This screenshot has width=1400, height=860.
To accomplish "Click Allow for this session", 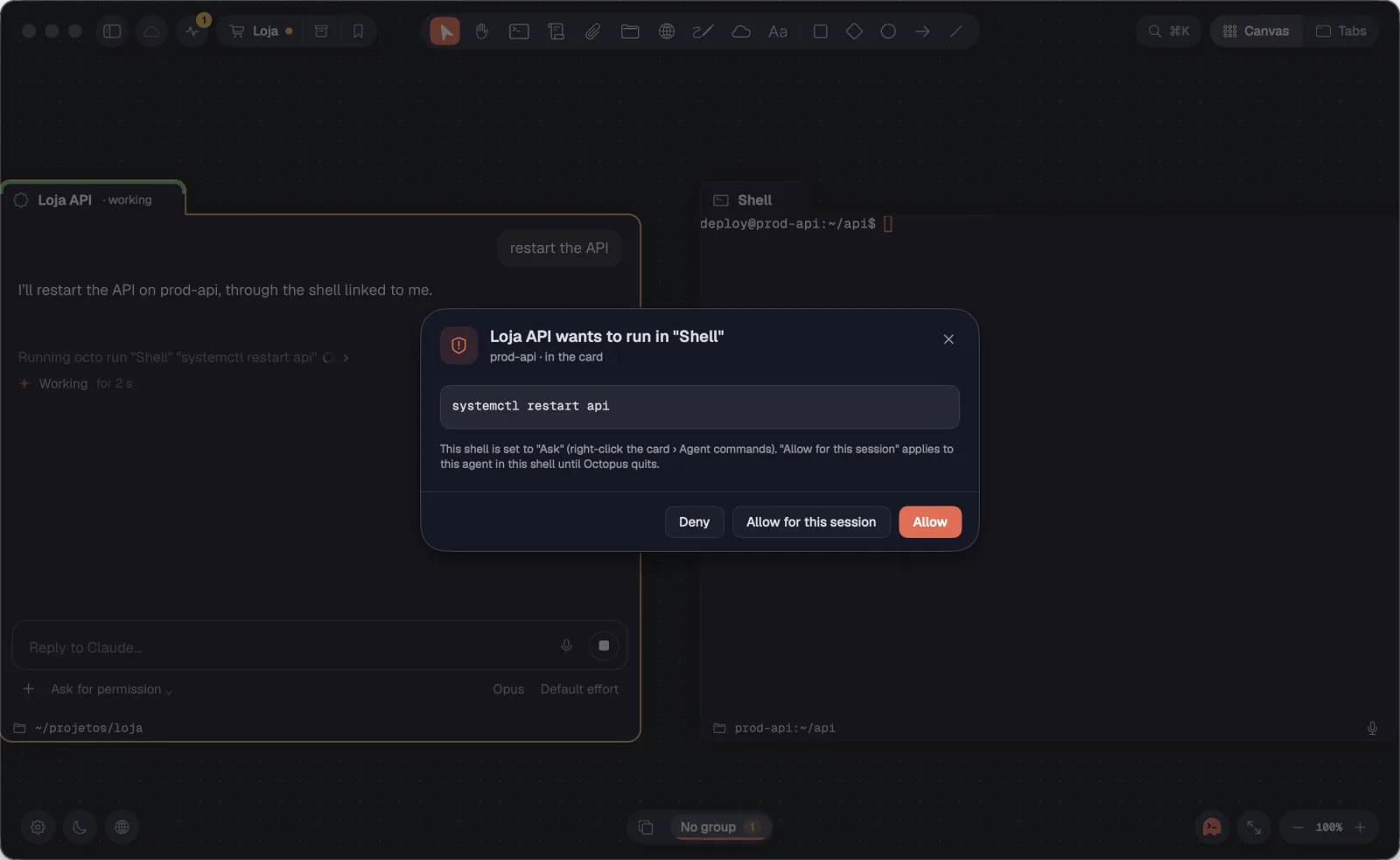I will [811, 522].
